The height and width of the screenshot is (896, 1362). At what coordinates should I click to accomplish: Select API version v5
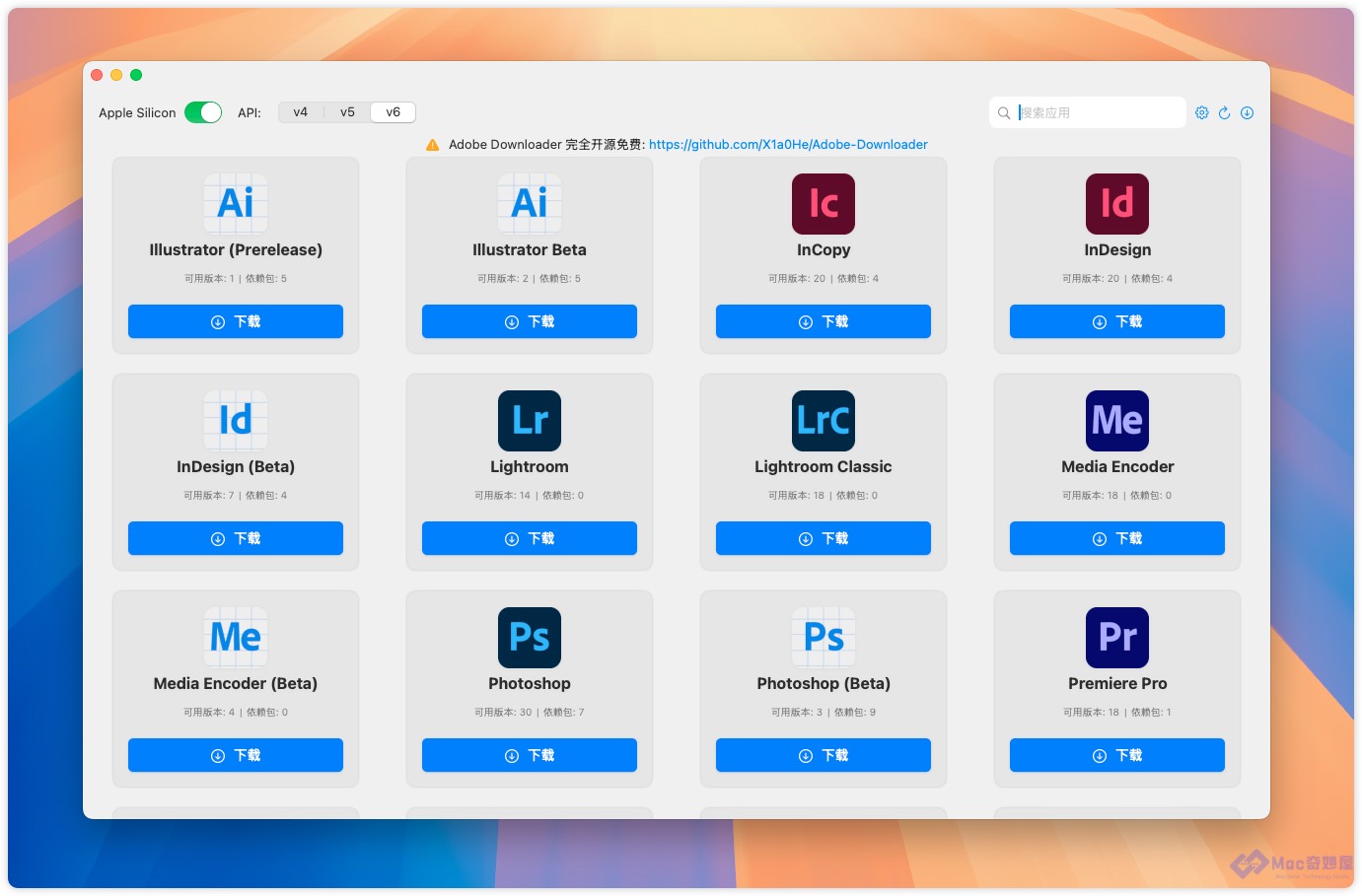pyautogui.click(x=347, y=112)
